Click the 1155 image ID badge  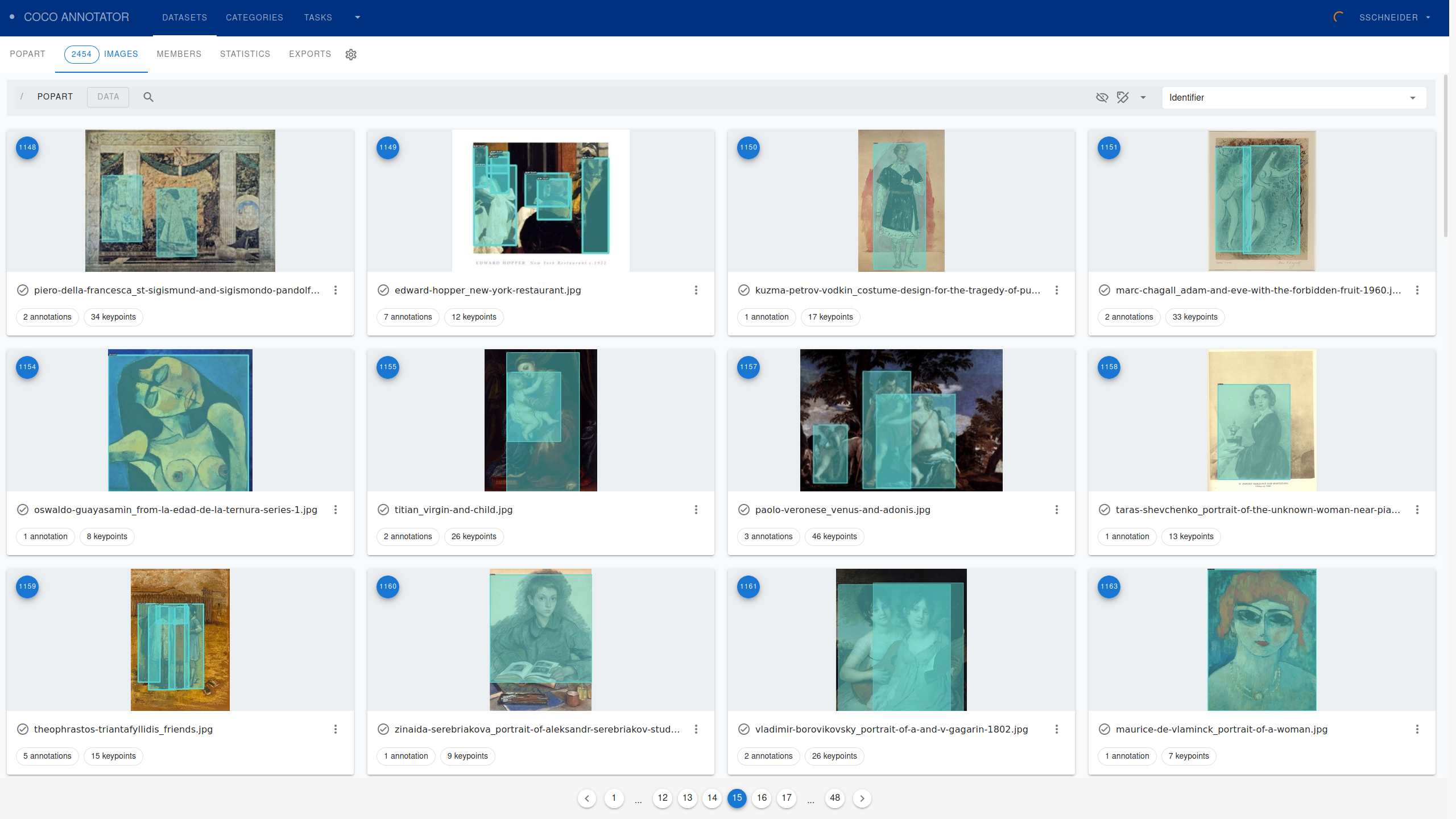pos(388,367)
